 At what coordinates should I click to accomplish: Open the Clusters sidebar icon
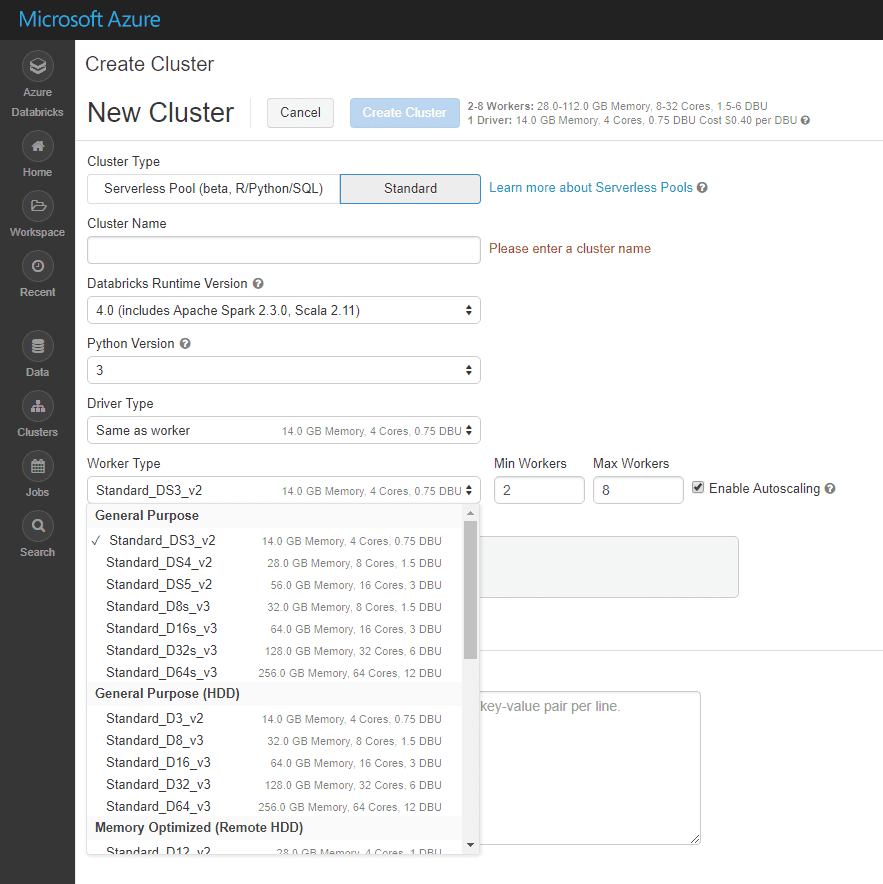pyautogui.click(x=38, y=406)
